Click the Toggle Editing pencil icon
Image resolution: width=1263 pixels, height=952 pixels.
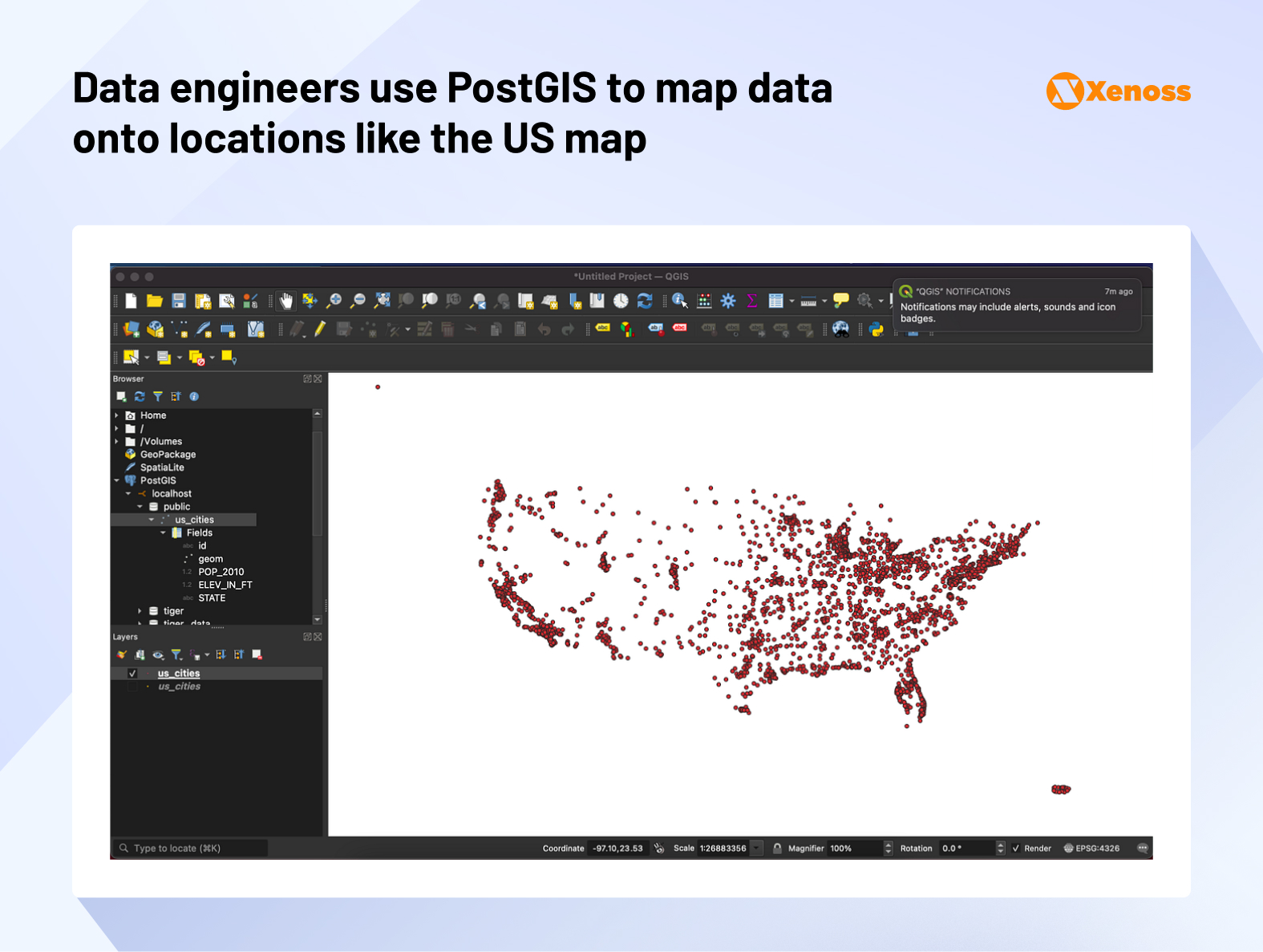[x=320, y=329]
